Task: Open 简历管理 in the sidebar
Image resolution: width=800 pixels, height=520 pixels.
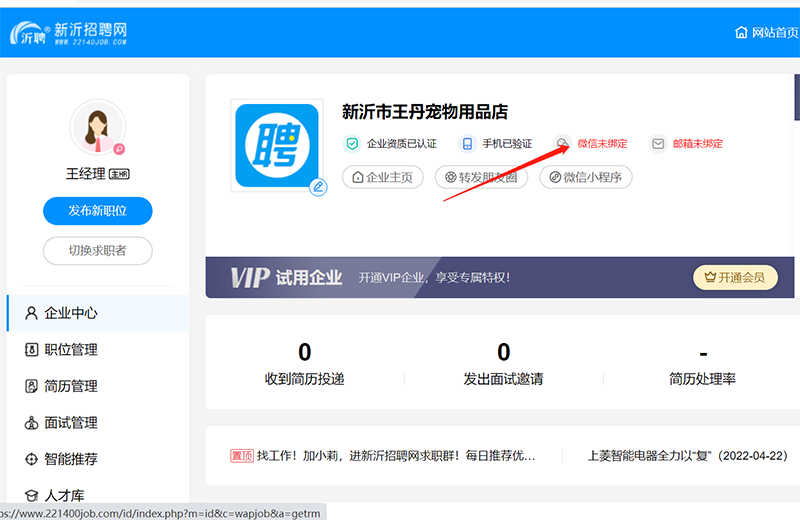Action: click(70, 386)
